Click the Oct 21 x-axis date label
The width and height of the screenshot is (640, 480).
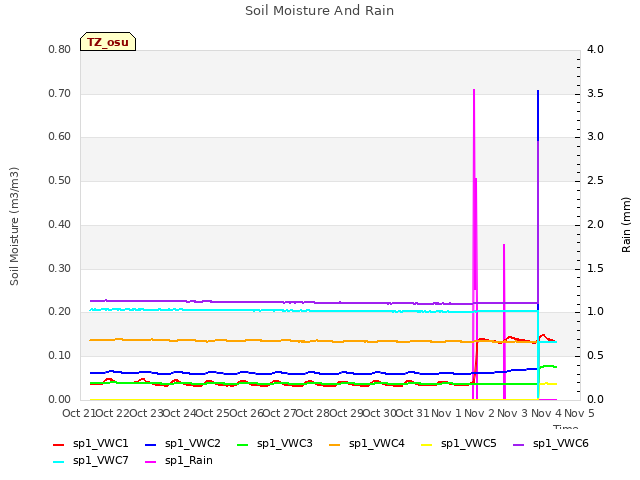tap(79, 413)
